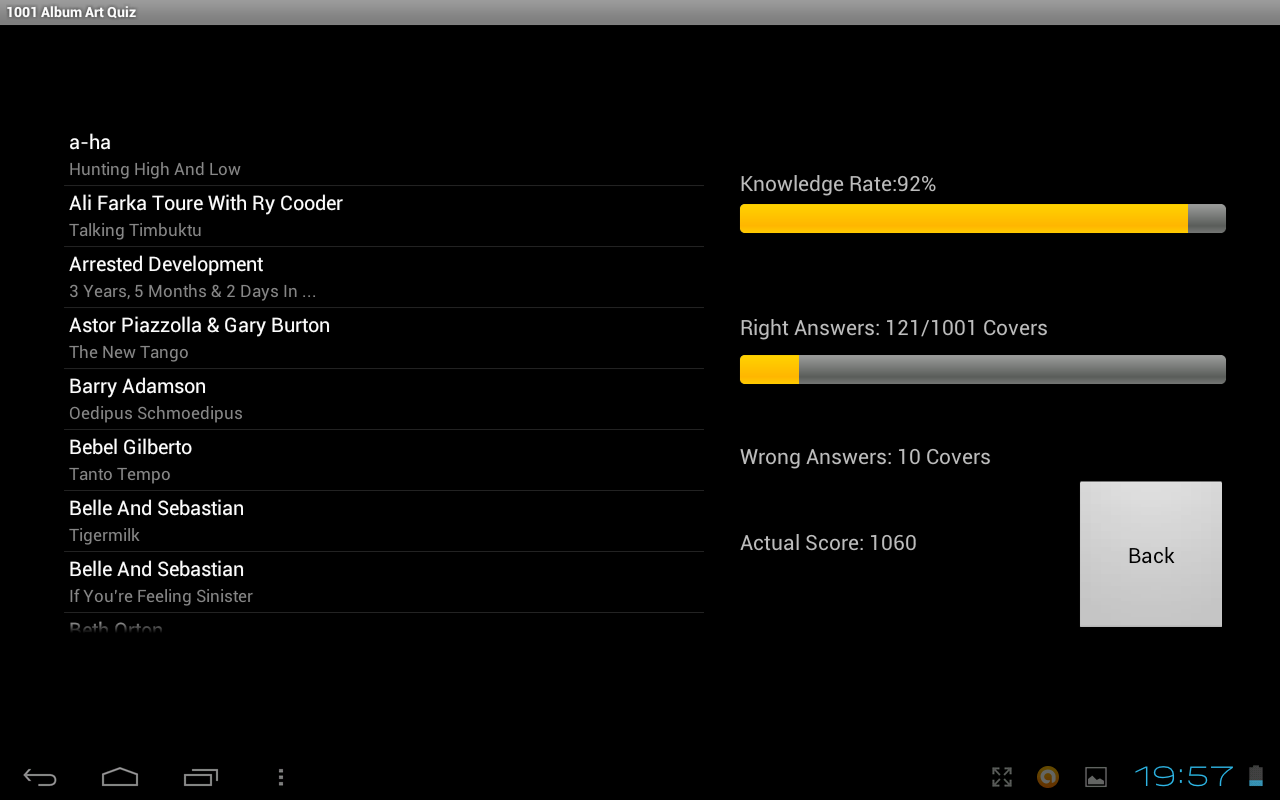Image resolution: width=1280 pixels, height=800 pixels.
Task: Select Astor Piazzolla & Gary Burton entry
Action: [384, 338]
